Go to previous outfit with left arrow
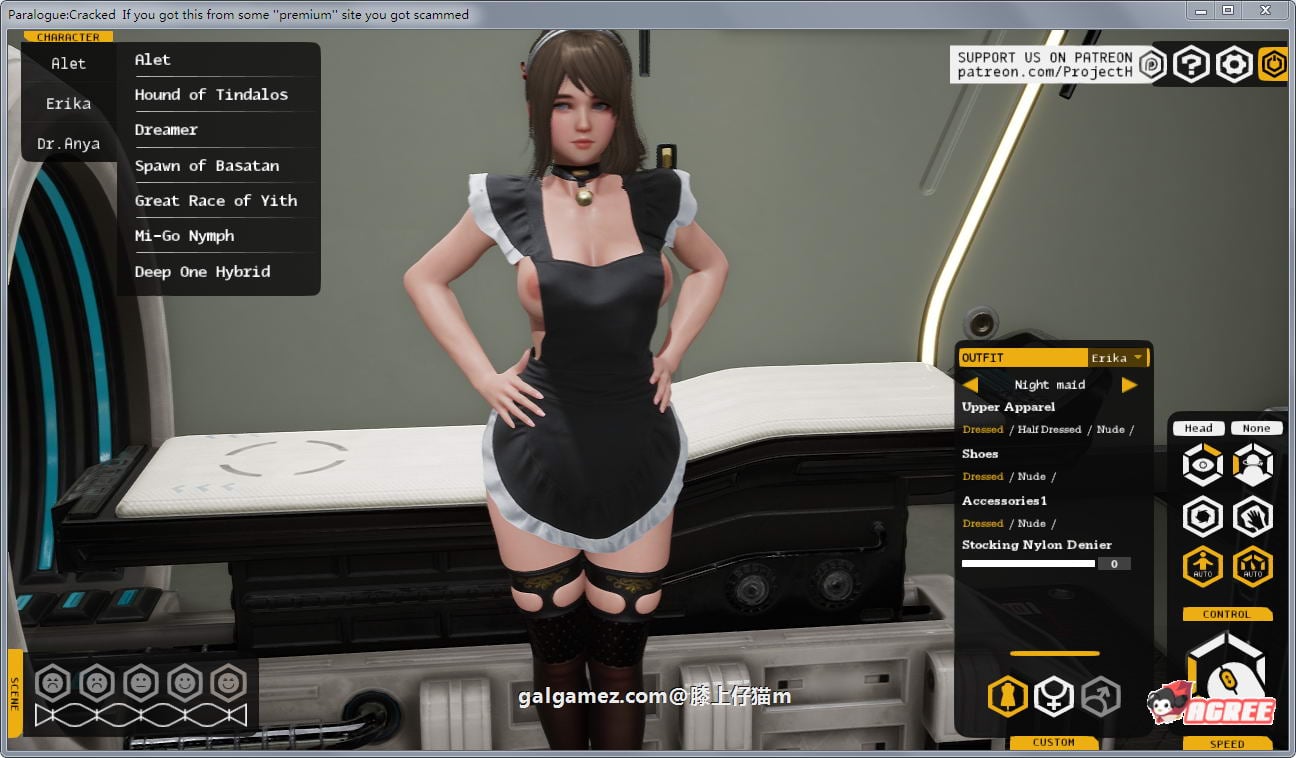 (970, 385)
